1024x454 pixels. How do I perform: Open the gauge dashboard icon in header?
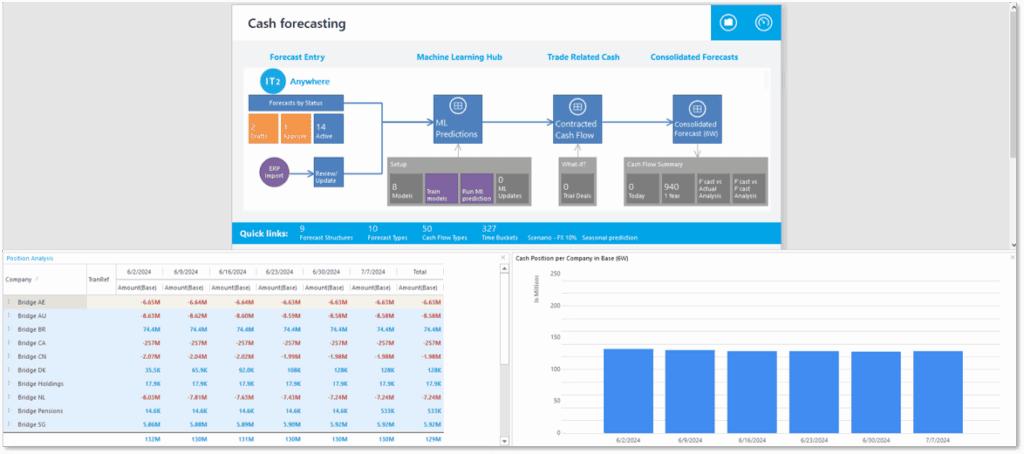pos(763,23)
